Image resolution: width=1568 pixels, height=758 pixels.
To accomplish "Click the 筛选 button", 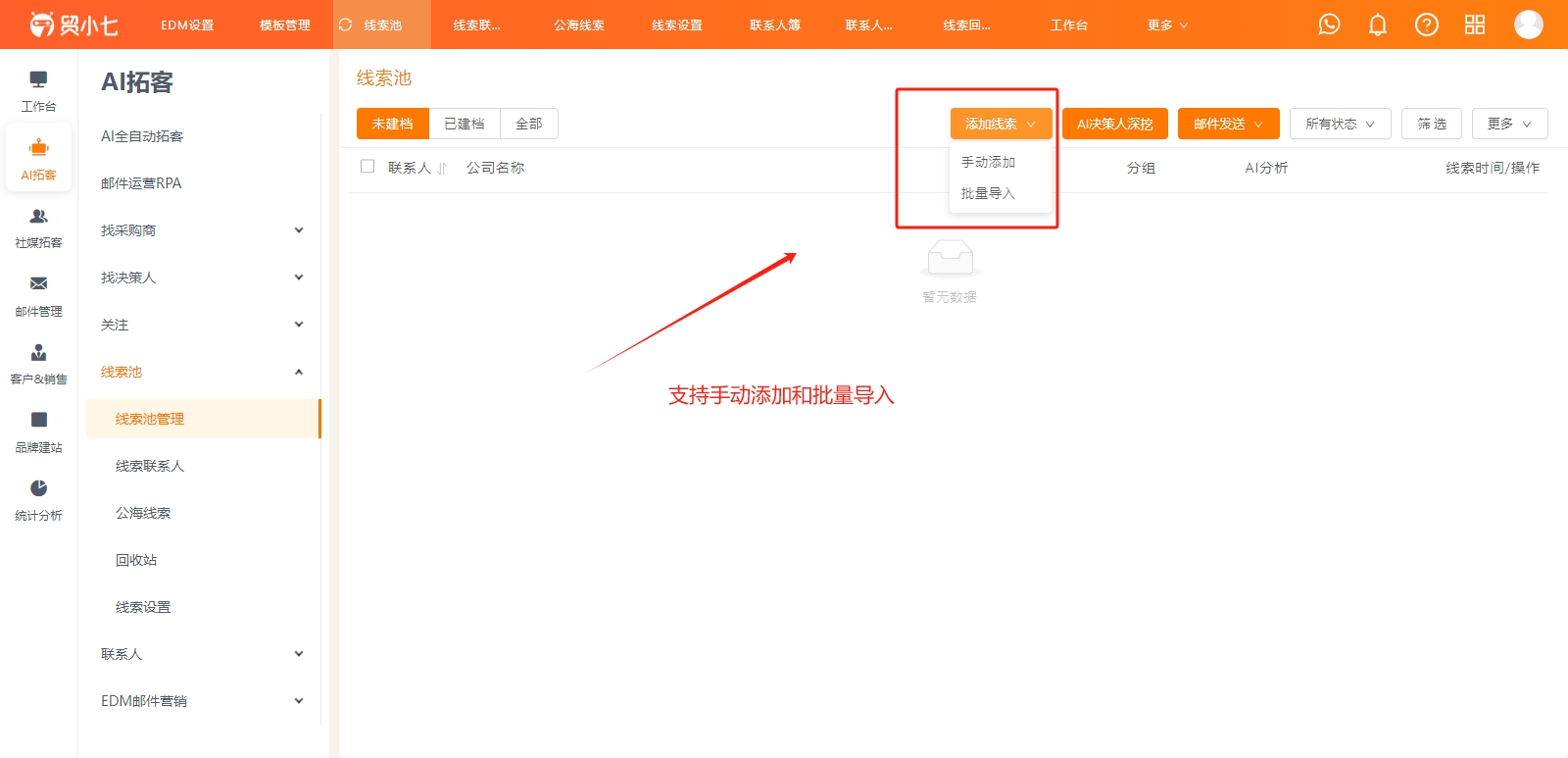I will pos(1432,124).
